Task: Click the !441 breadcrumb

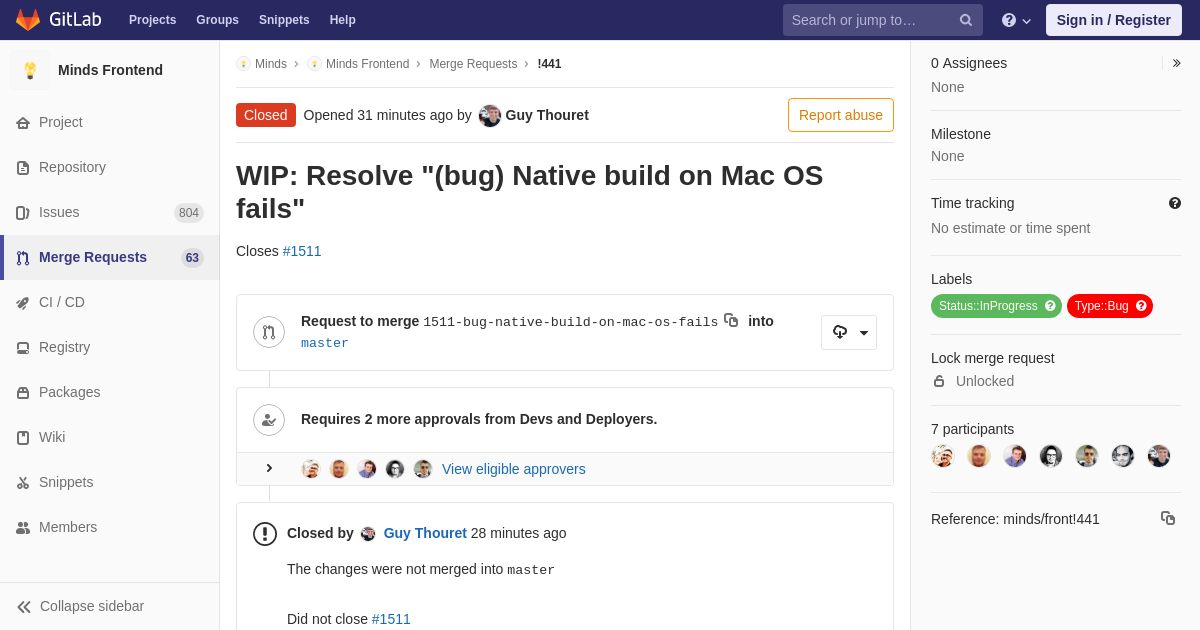Action: (x=549, y=64)
